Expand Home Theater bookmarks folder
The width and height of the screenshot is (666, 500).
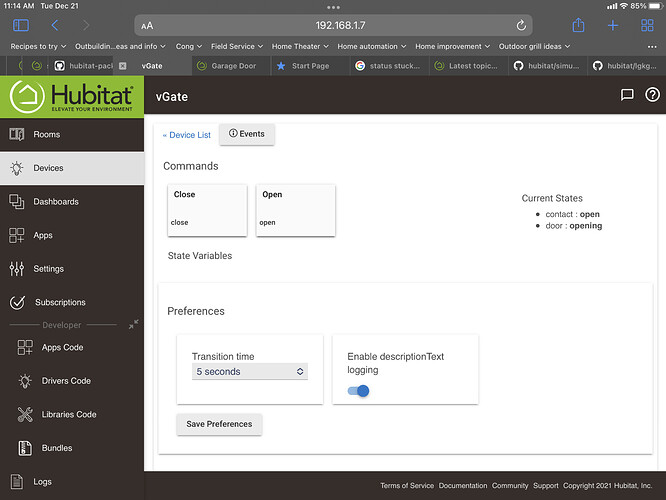[x=300, y=46]
